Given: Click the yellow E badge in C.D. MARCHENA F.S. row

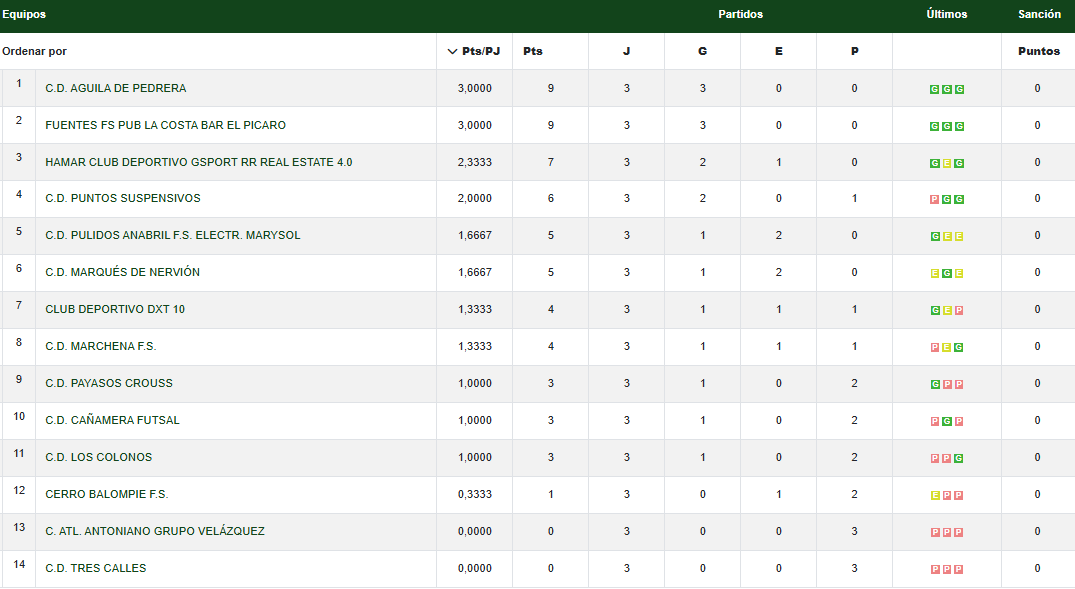Looking at the screenshot, I should 947,348.
